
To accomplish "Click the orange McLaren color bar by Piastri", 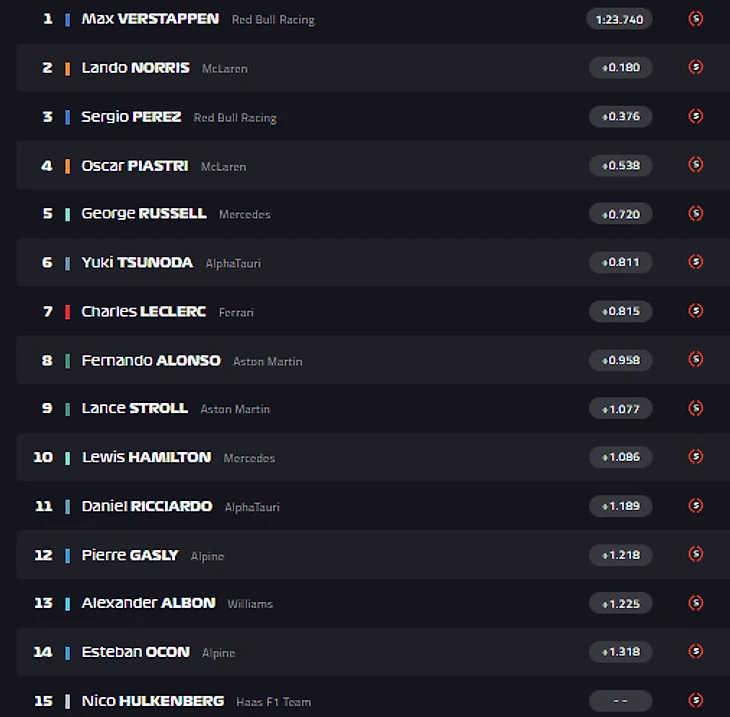I will (x=68, y=166).
